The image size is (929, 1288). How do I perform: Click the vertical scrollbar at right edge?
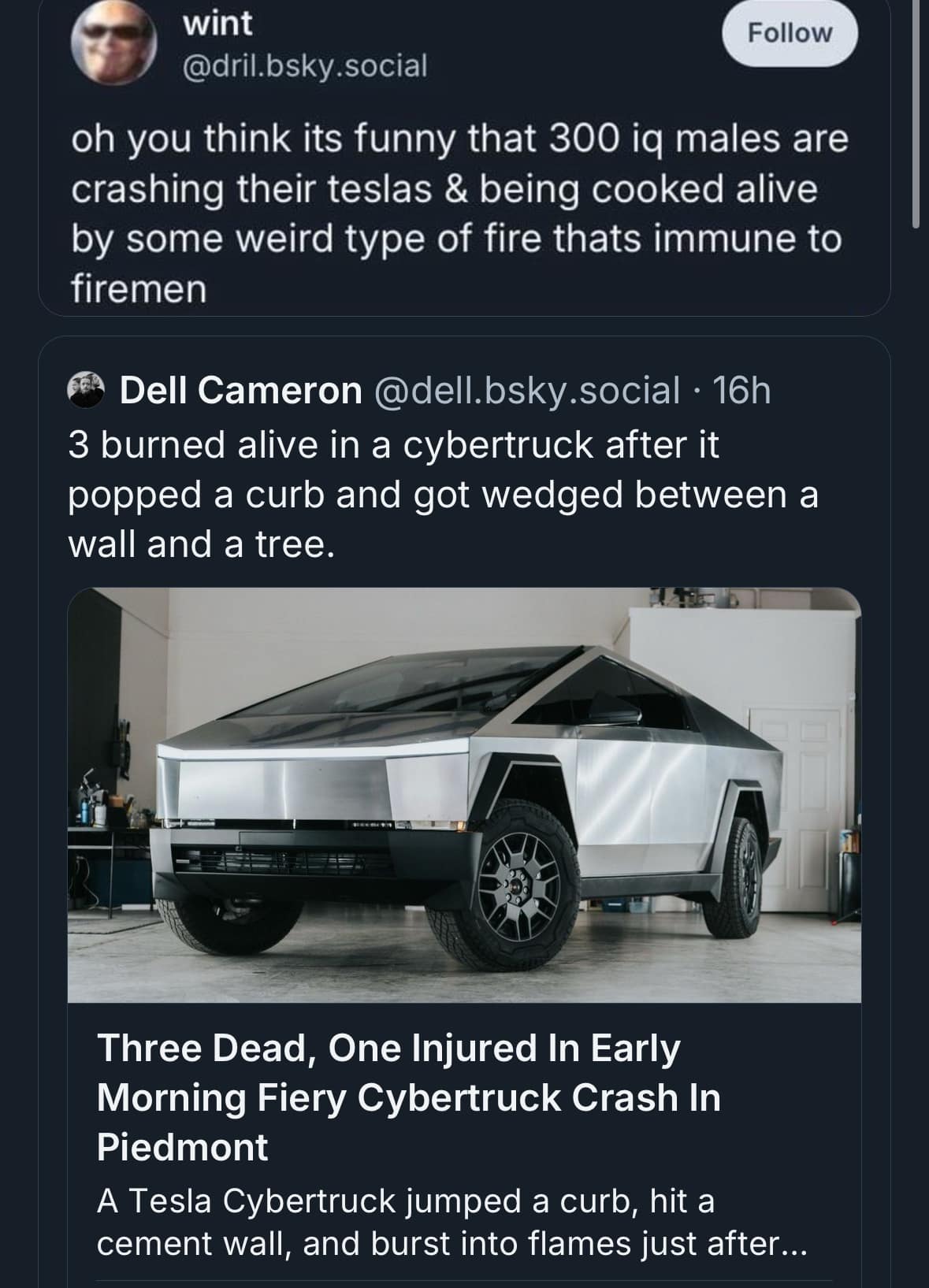coord(916,110)
